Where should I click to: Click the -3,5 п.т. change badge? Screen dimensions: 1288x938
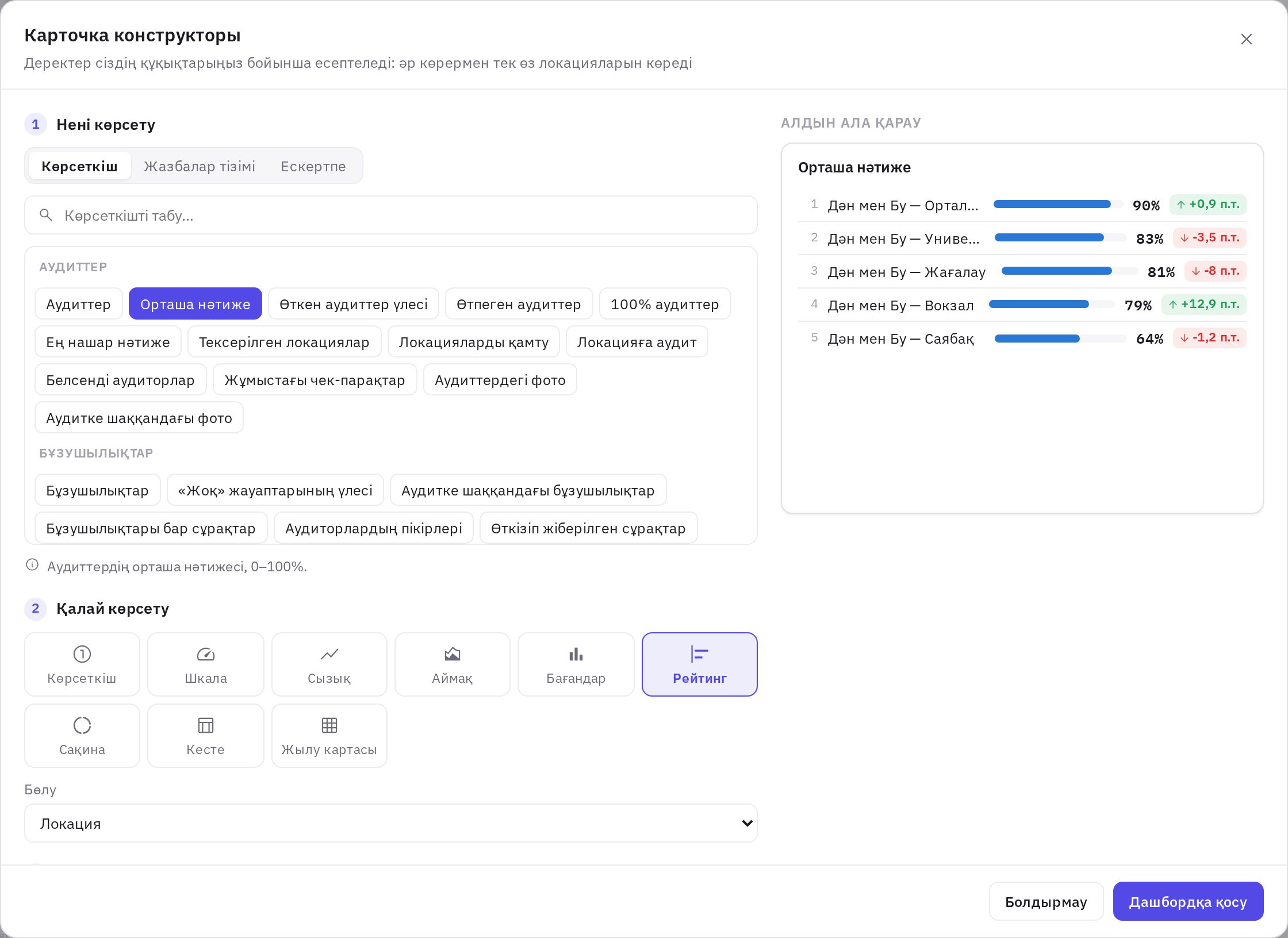[x=1209, y=238]
